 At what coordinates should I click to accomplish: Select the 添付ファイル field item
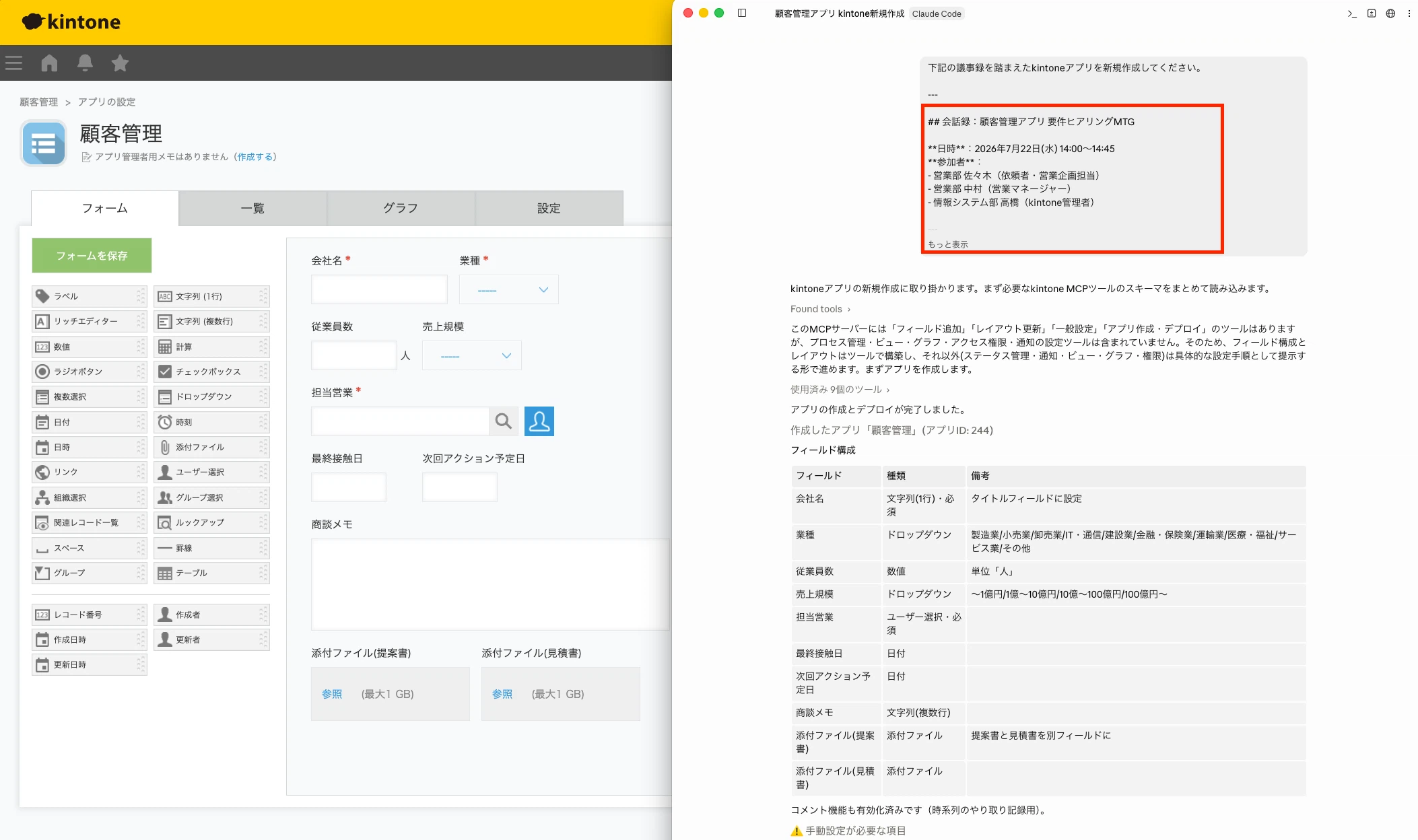pyautogui.click(x=211, y=447)
